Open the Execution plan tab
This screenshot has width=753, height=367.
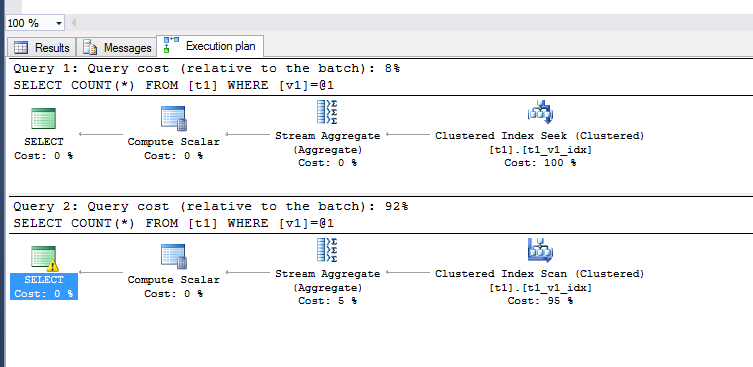(x=211, y=46)
